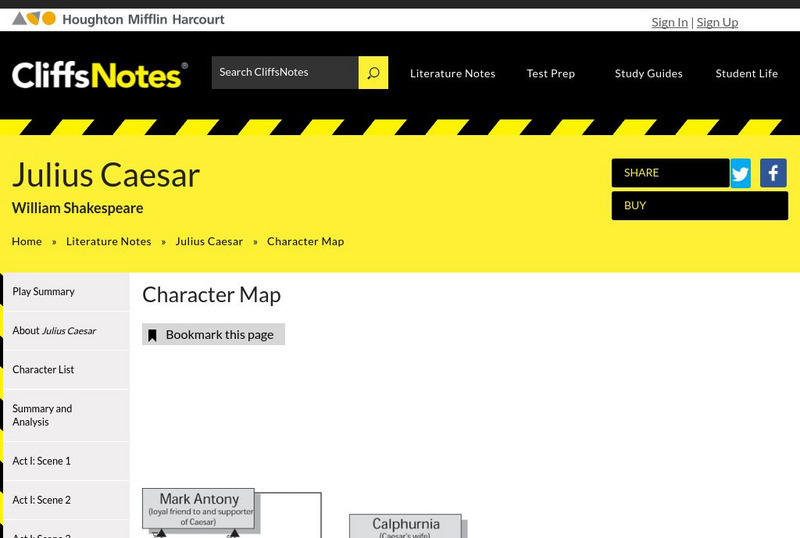Click the yellow search magnifier icon
The height and width of the screenshot is (538, 800).
(x=373, y=72)
